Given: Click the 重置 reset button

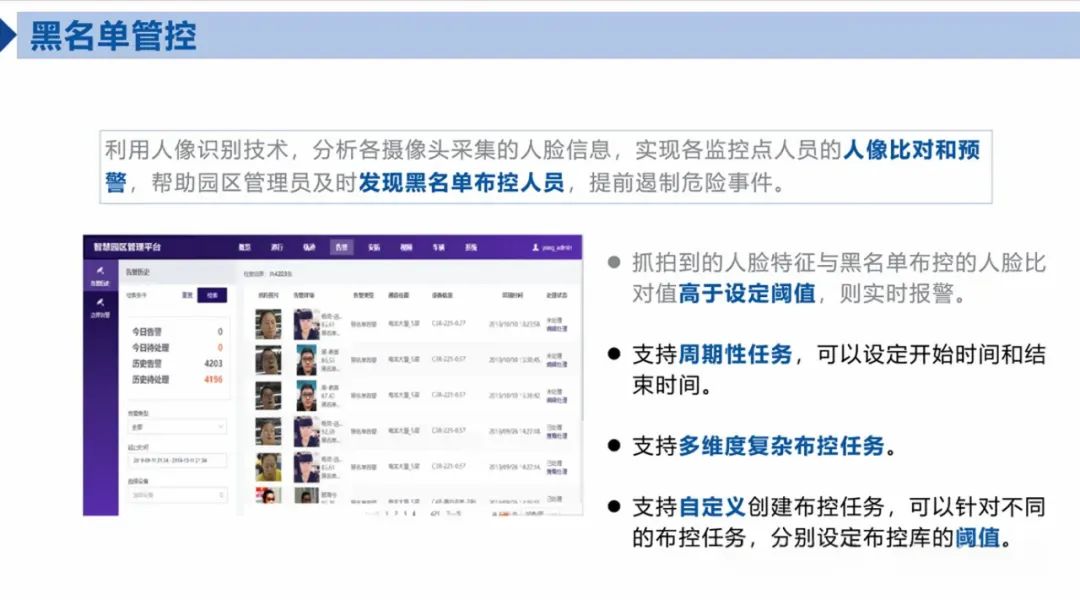Looking at the screenshot, I should 187,295.
